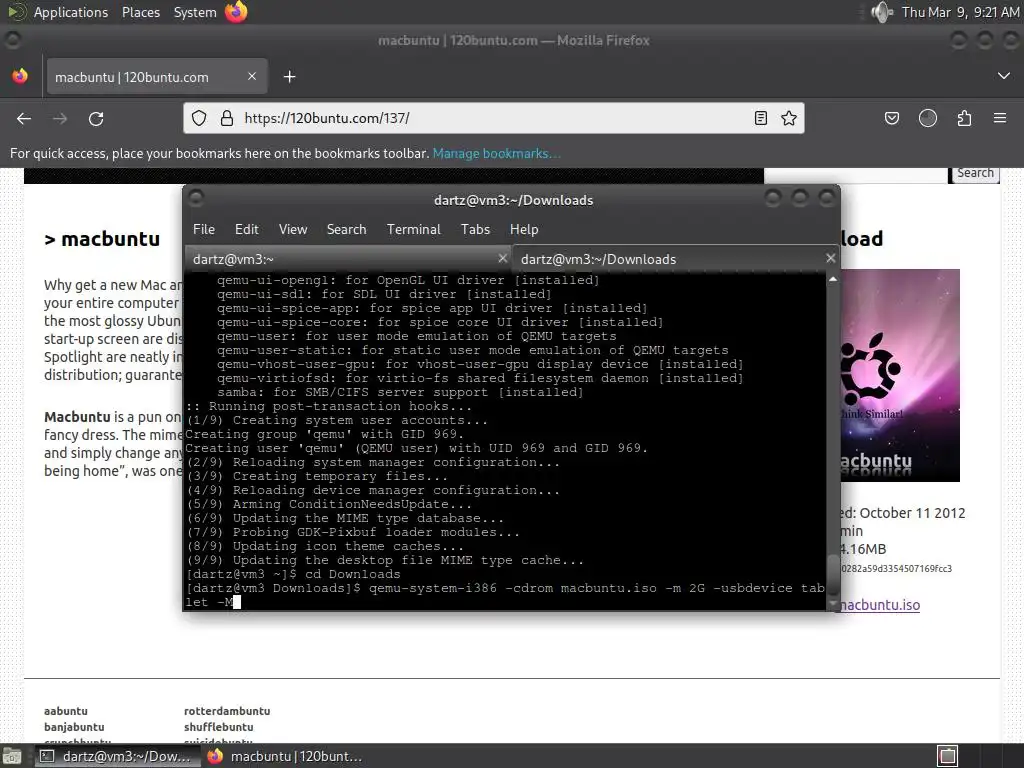Image resolution: width=1024 pixels, height=768 pixels.
Task: Click the Manage bookmarks link
Action: click(496, 153)
